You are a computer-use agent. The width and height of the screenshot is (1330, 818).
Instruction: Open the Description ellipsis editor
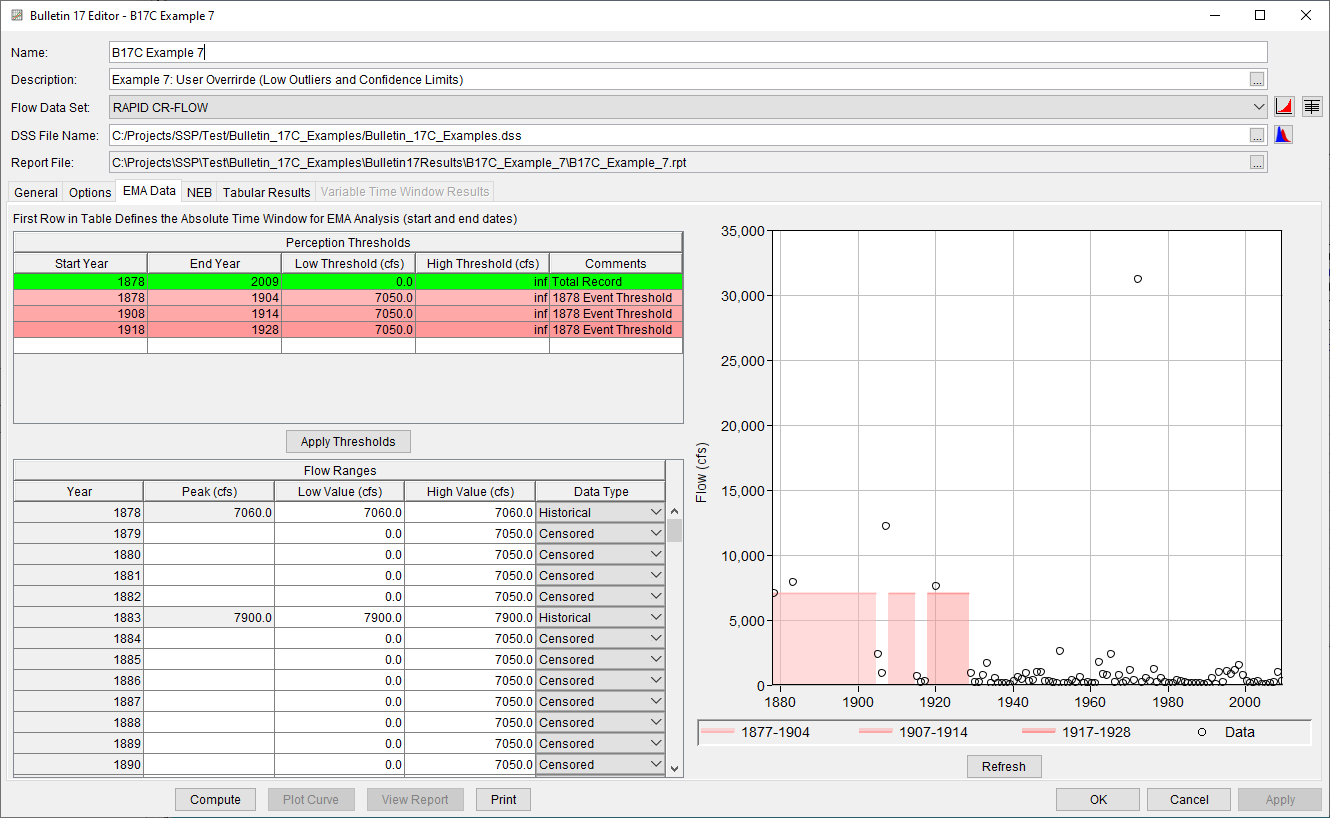point(1257,79)
